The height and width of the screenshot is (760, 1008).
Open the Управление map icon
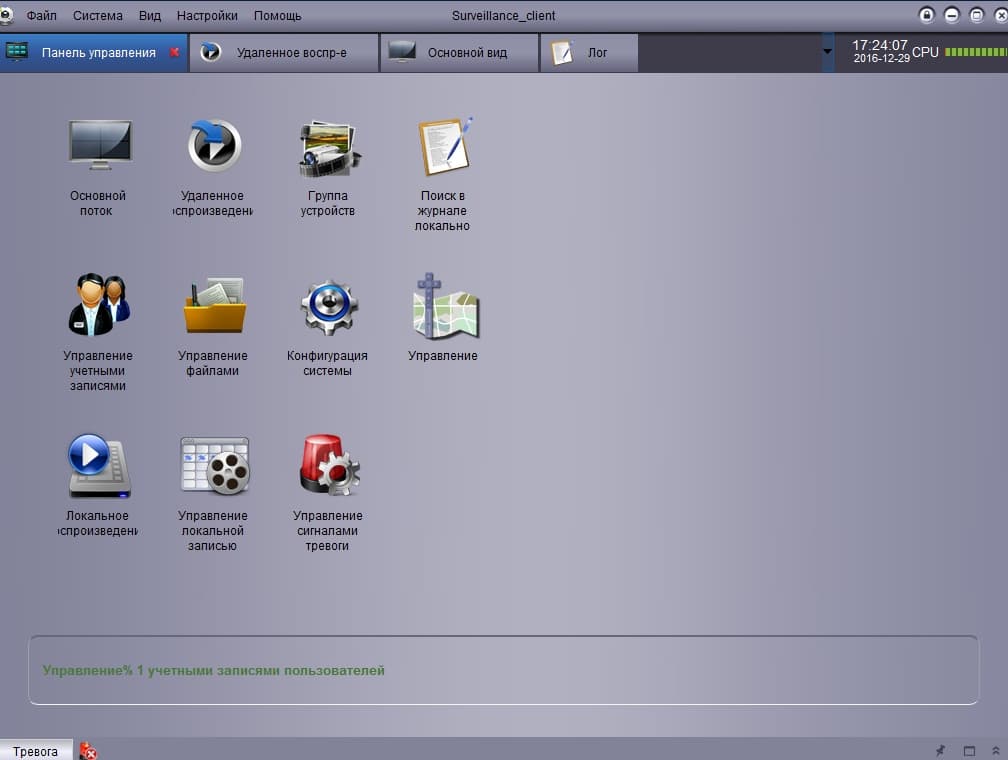point(446,306)
